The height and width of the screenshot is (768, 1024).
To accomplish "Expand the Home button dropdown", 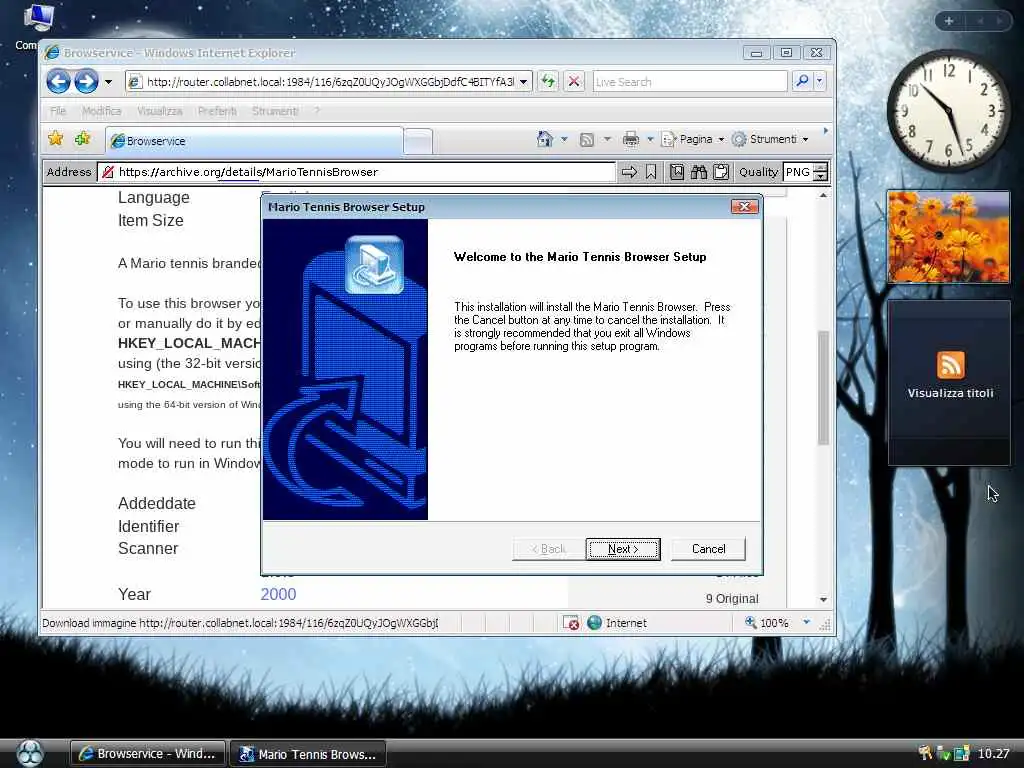I will [564, 139].
